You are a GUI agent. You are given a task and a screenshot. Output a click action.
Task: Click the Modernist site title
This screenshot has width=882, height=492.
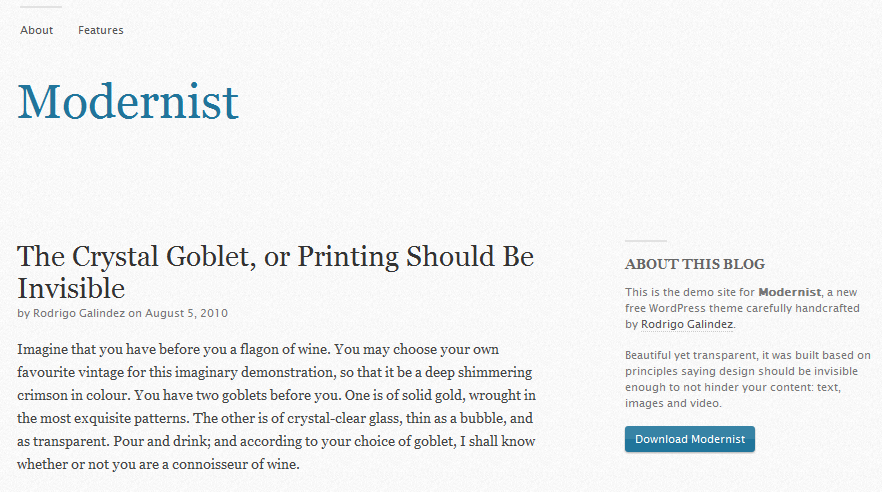(128, 102)
